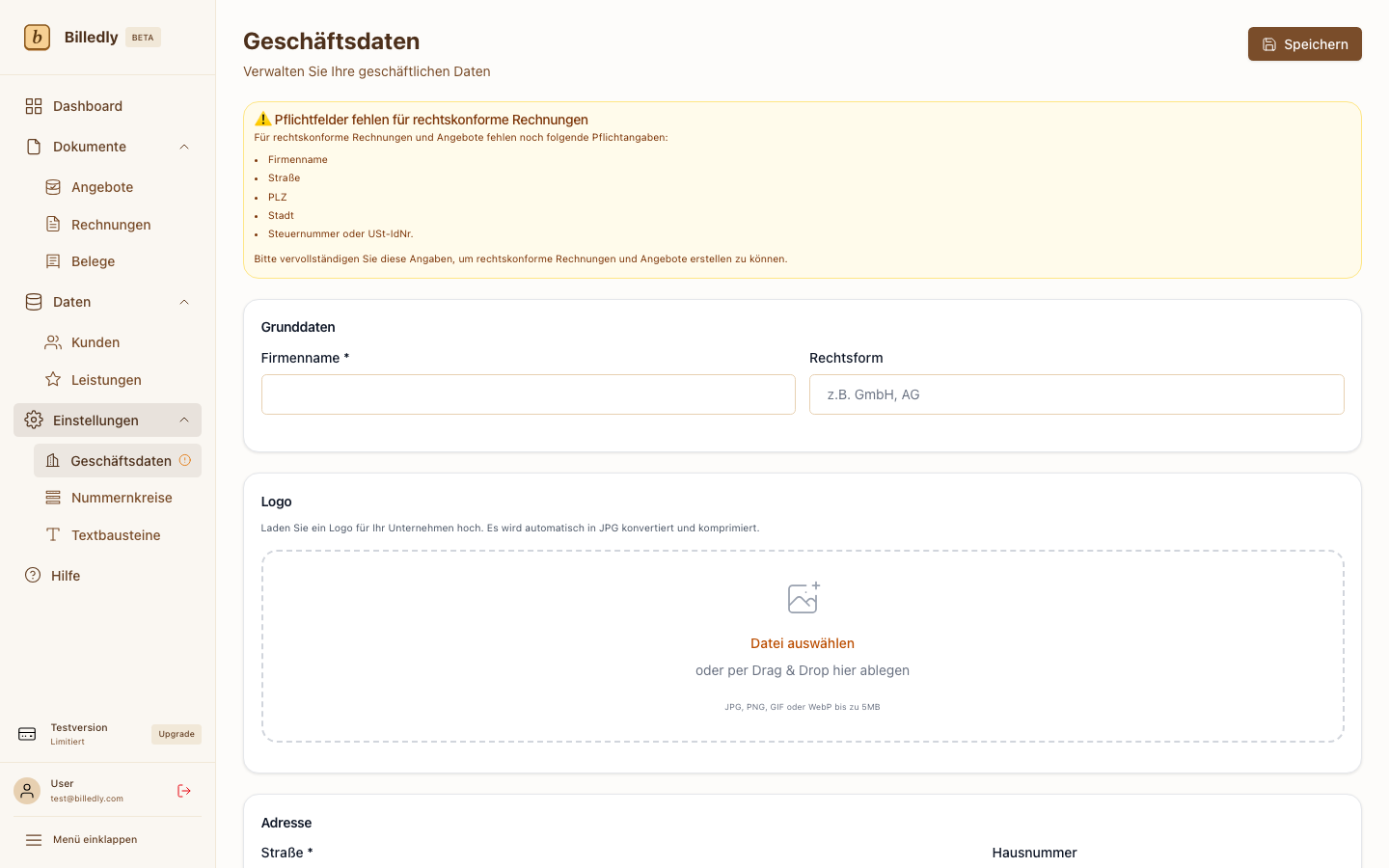This screenshot has width=1389, height=868.
Task: Click the Textbausteine text icon
Action: point(53,534)
